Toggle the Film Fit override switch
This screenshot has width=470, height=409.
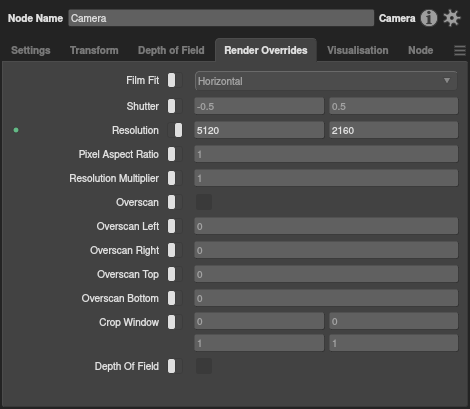pyautogui.click(x=175, y=80)
